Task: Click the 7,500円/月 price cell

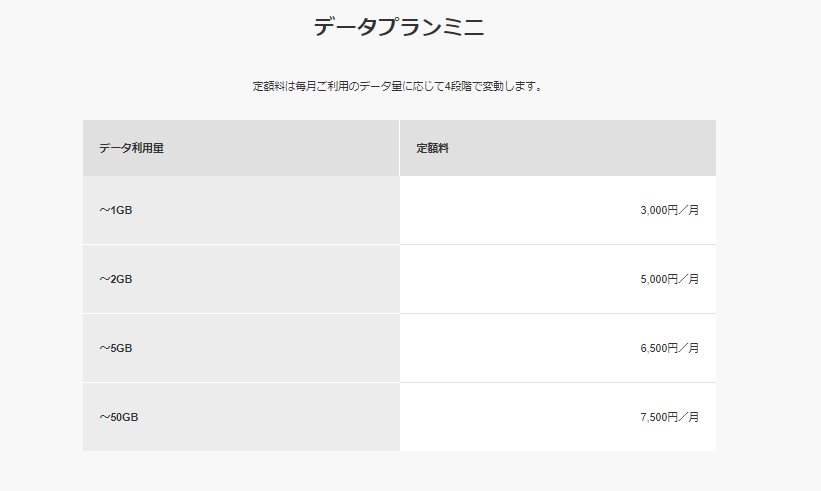Action: [558, 417]
